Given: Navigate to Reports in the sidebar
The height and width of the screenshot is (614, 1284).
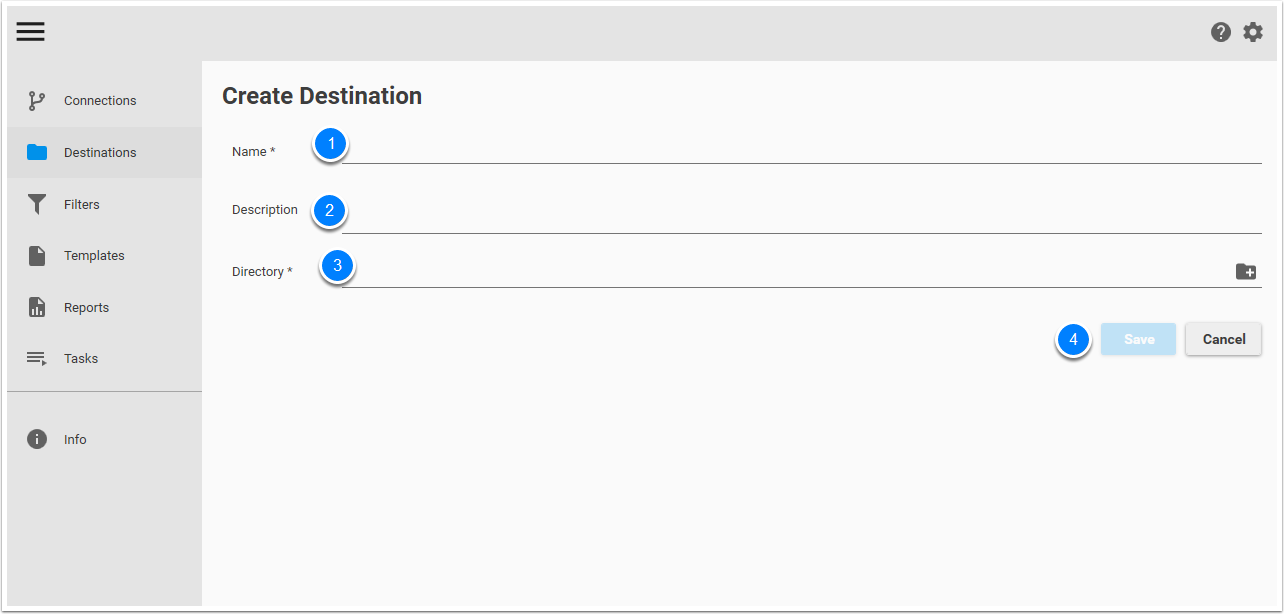Looking at the screenshot, I should pos(86,307).
